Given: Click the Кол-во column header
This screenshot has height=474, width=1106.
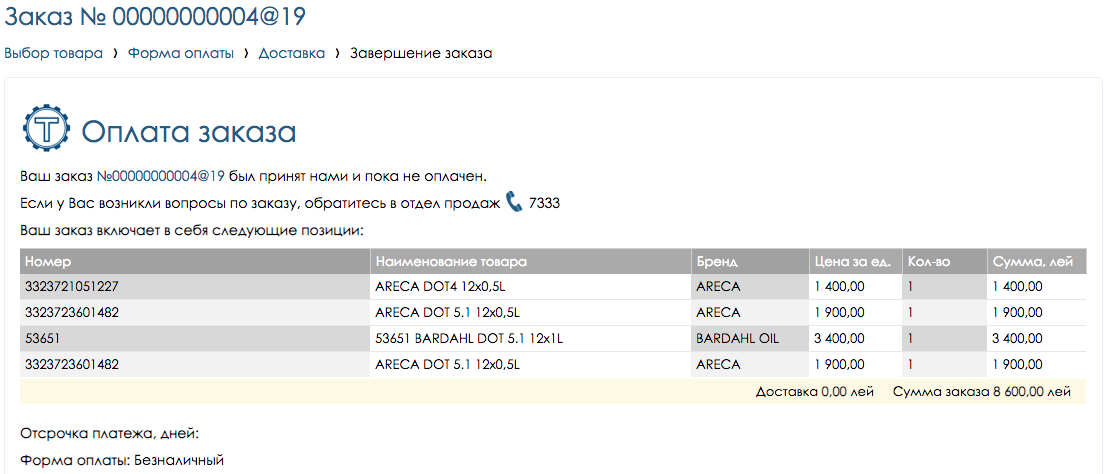Looking at the screenshot, I should 928,262.
